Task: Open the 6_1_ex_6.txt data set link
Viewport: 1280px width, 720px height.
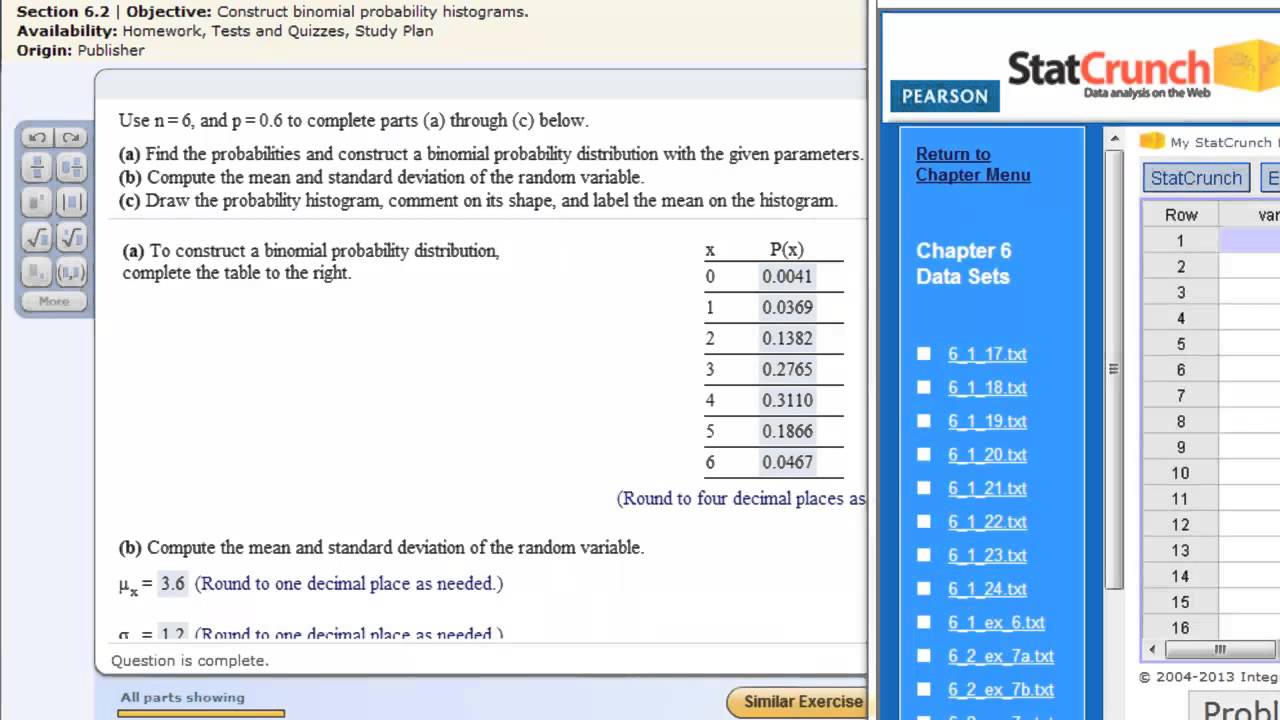Action: click(996, 622)
